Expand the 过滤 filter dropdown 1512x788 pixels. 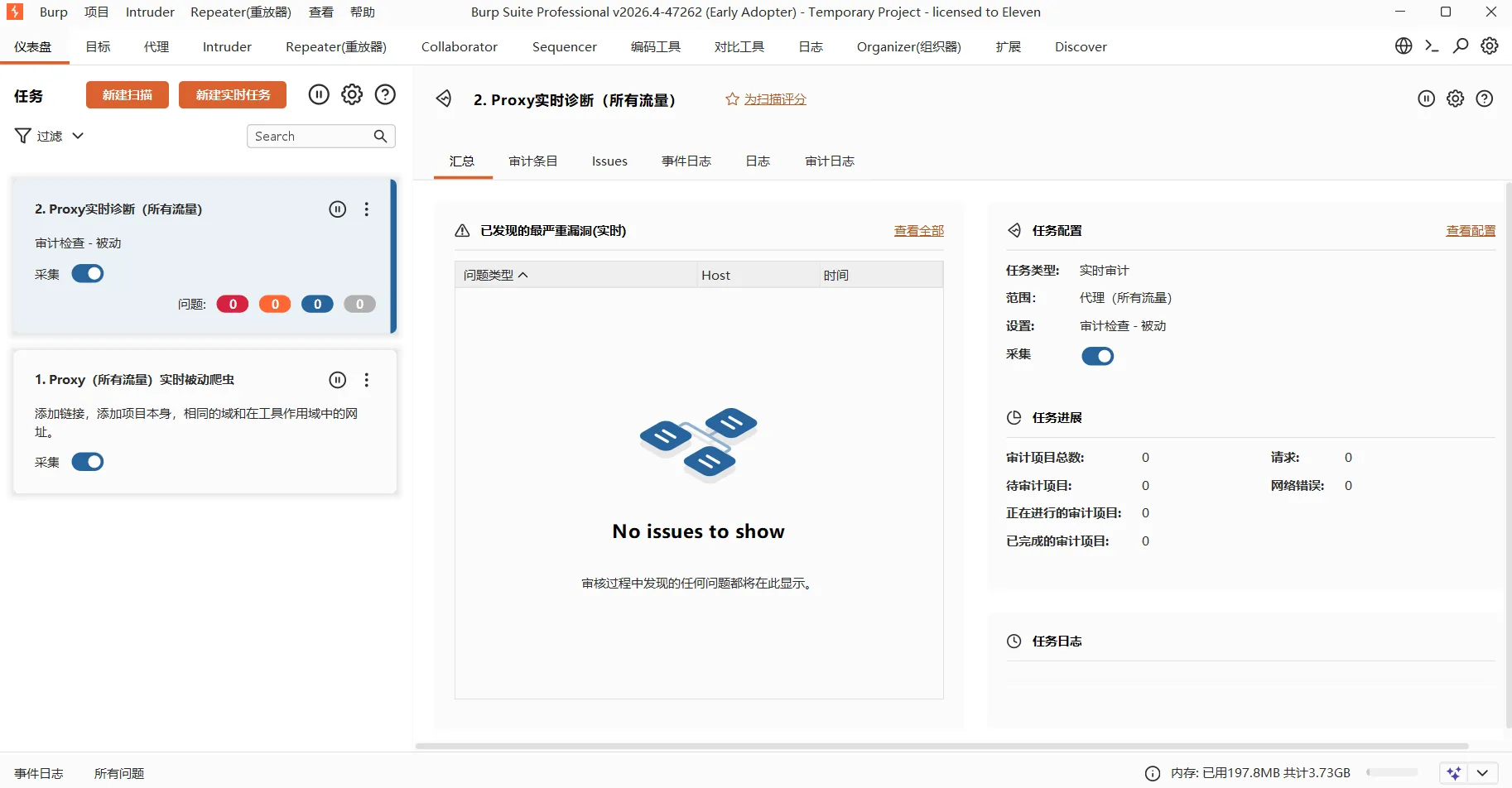click(x=78, y=136)
